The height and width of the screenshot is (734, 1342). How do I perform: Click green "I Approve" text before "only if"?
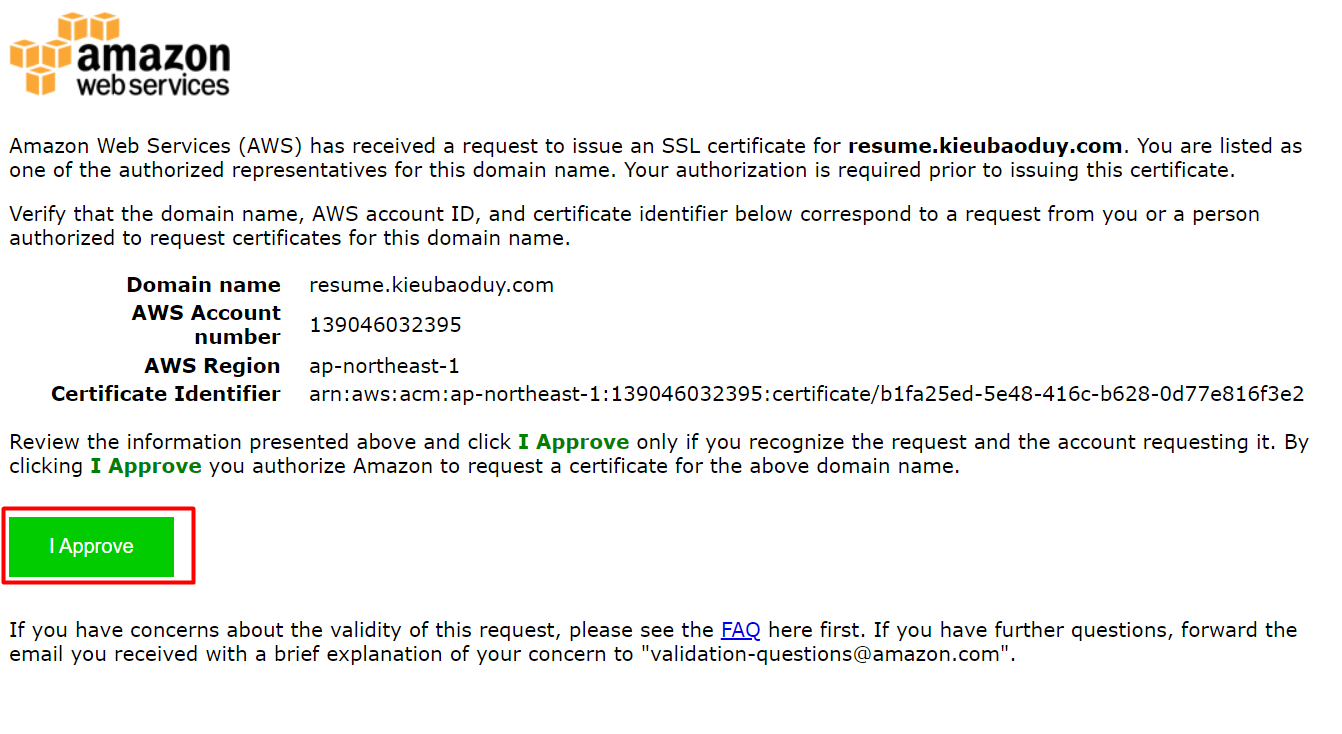pyautogui.click(x=573, y=442)
